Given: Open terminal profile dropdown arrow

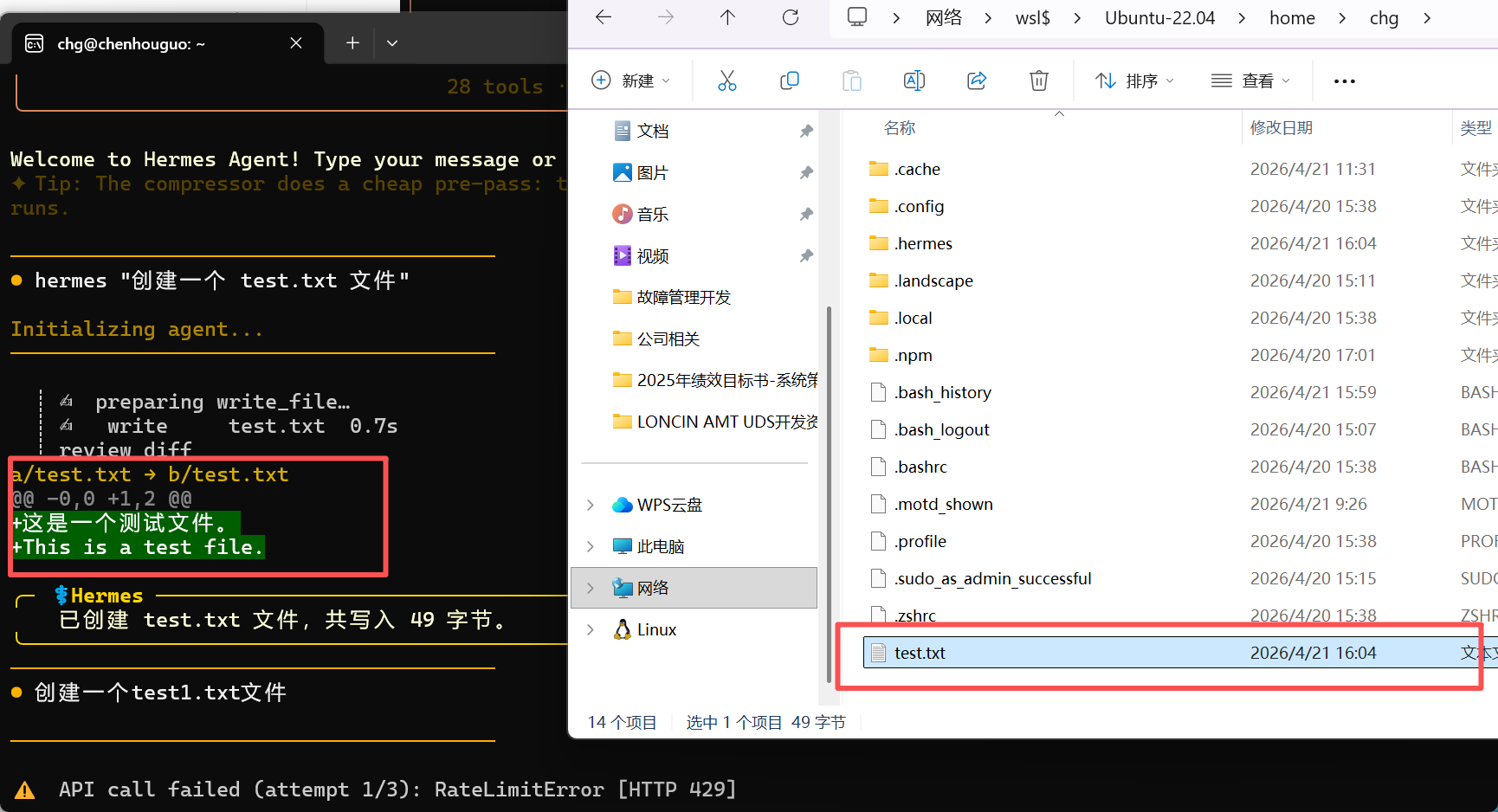Looking at the screenshot, I should pos(392,43).
